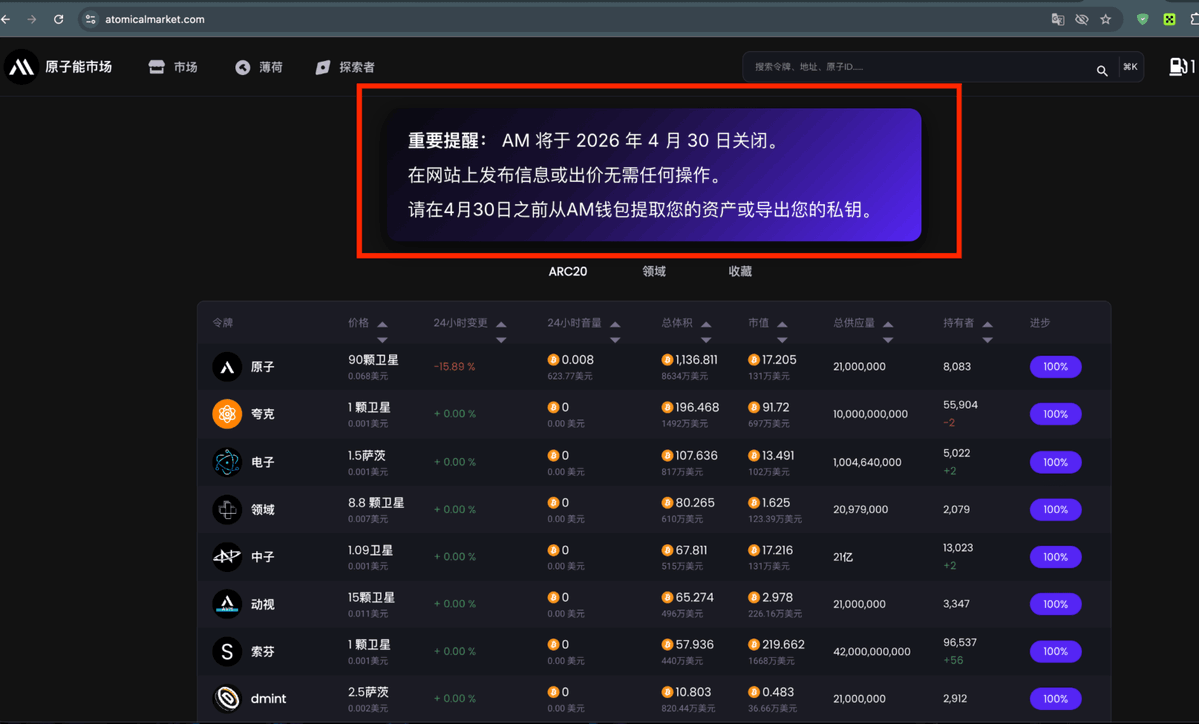This screenshot has height=724, width=1199.
Task: Open the 探索者 navigation link
Action: tap(347, 67)
